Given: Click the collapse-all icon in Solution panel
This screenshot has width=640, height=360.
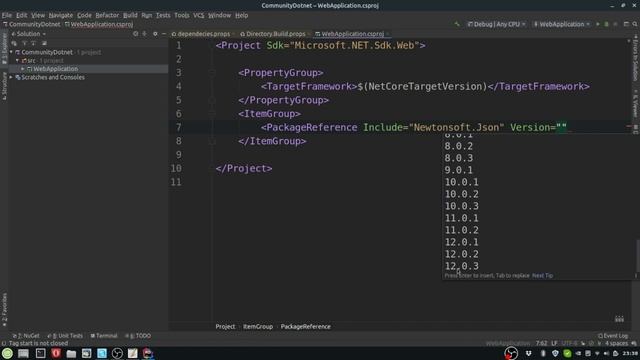Looking at the screenshot, I should tap(144, 34).
